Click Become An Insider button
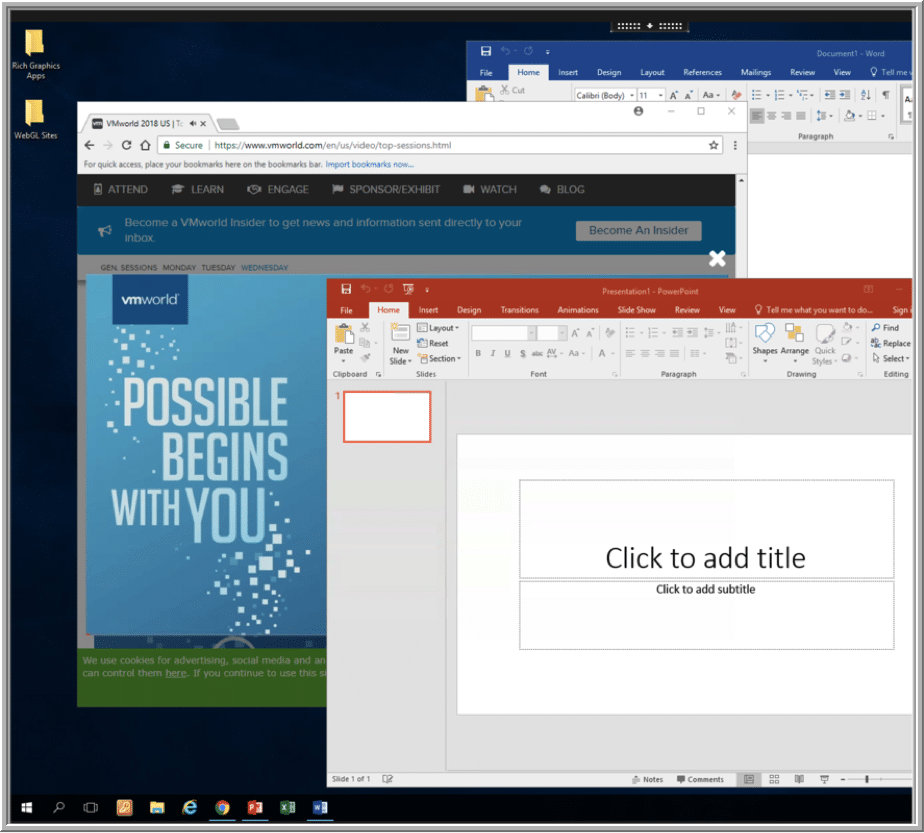The width and height of the screenshot is (924, 833). coord(638,230)
